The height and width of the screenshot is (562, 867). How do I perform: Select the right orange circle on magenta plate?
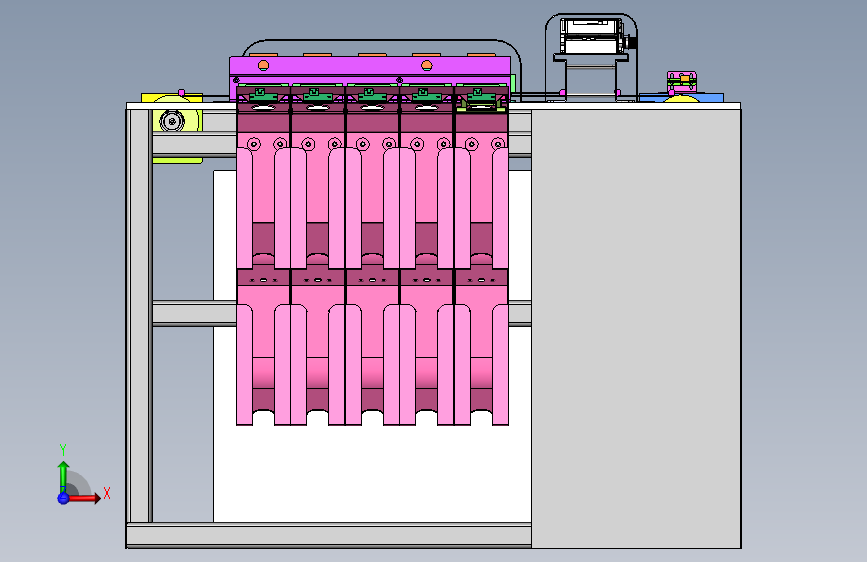pyautogui.click(x=427, y=66)
